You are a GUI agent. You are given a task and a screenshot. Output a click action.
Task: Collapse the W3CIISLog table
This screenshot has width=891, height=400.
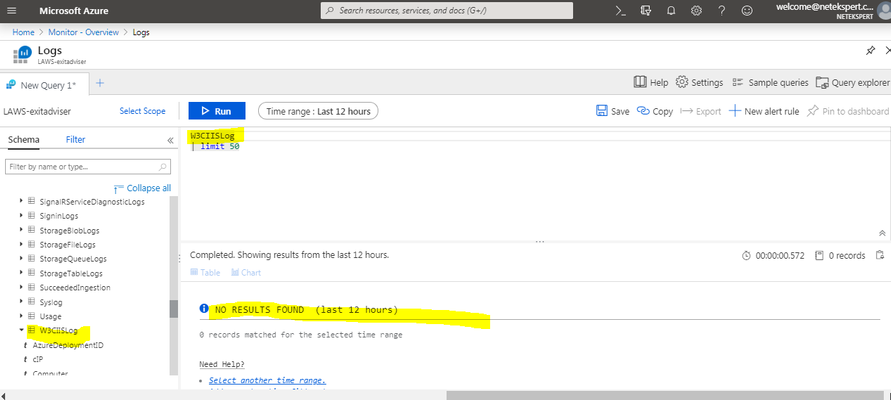coord(22,330)
